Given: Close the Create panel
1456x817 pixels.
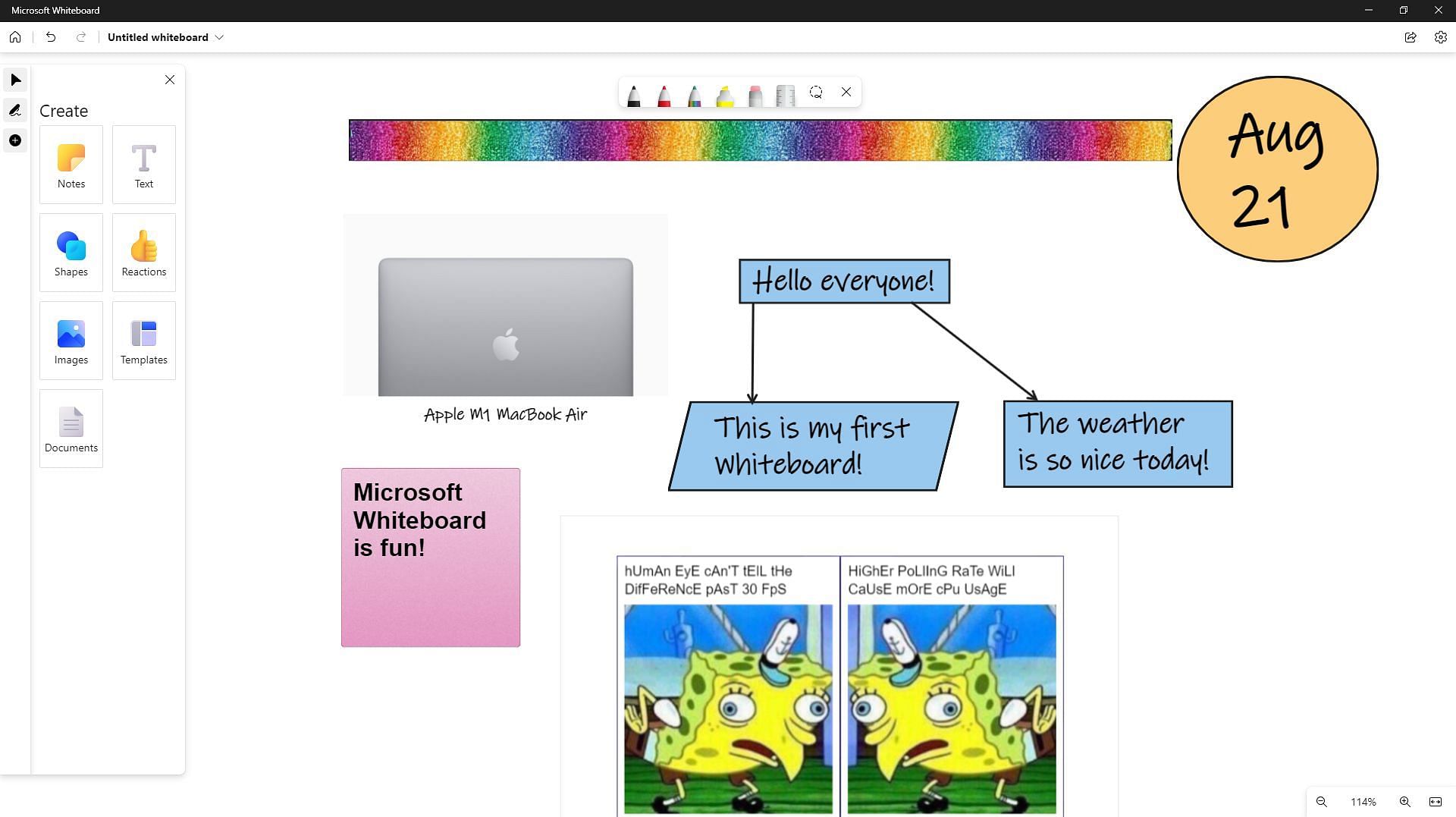Looking at the screenshot, I should (170, 80).
